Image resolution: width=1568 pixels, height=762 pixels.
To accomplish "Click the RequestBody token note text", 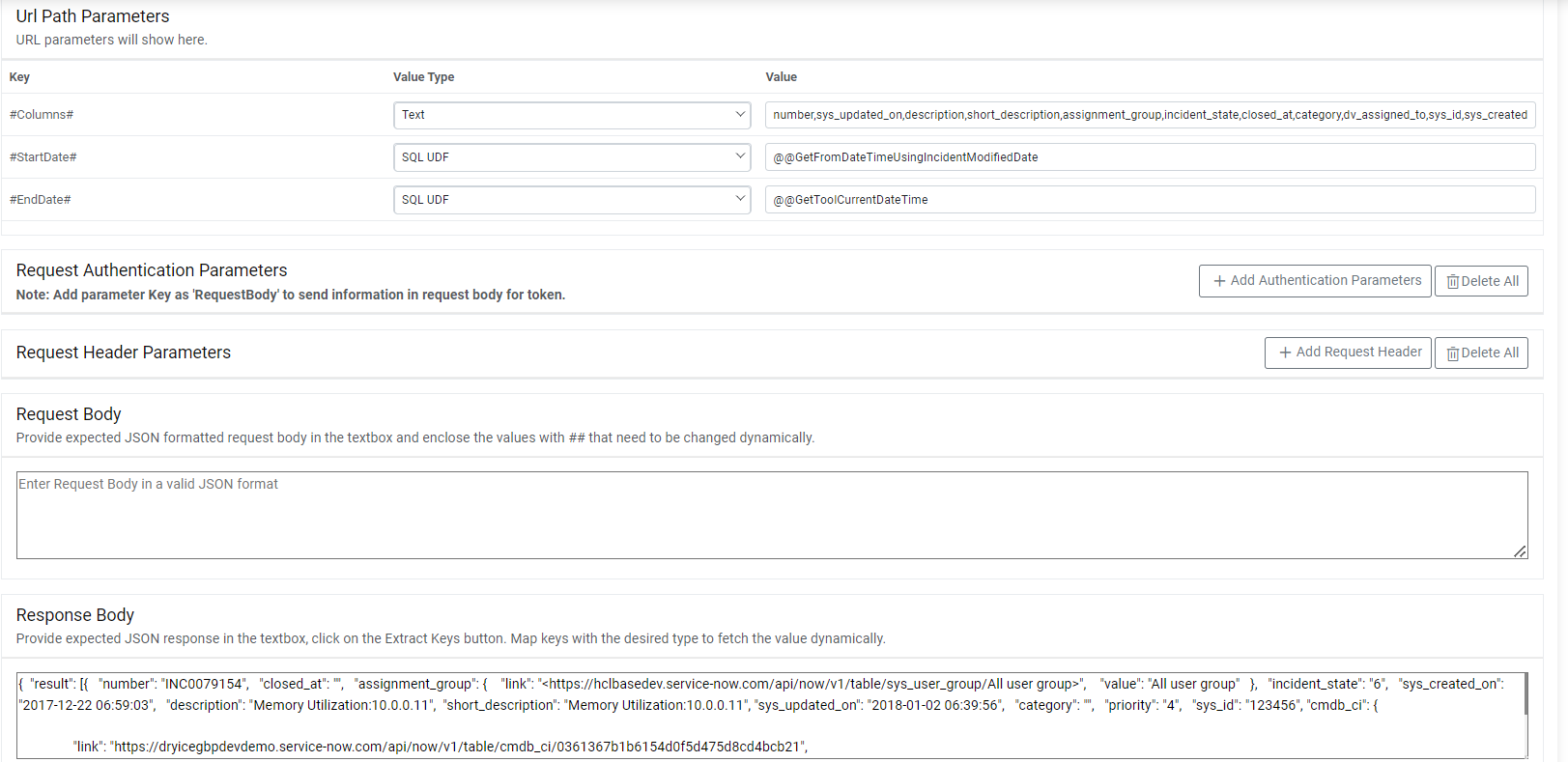I will click(x=291, y=295).
